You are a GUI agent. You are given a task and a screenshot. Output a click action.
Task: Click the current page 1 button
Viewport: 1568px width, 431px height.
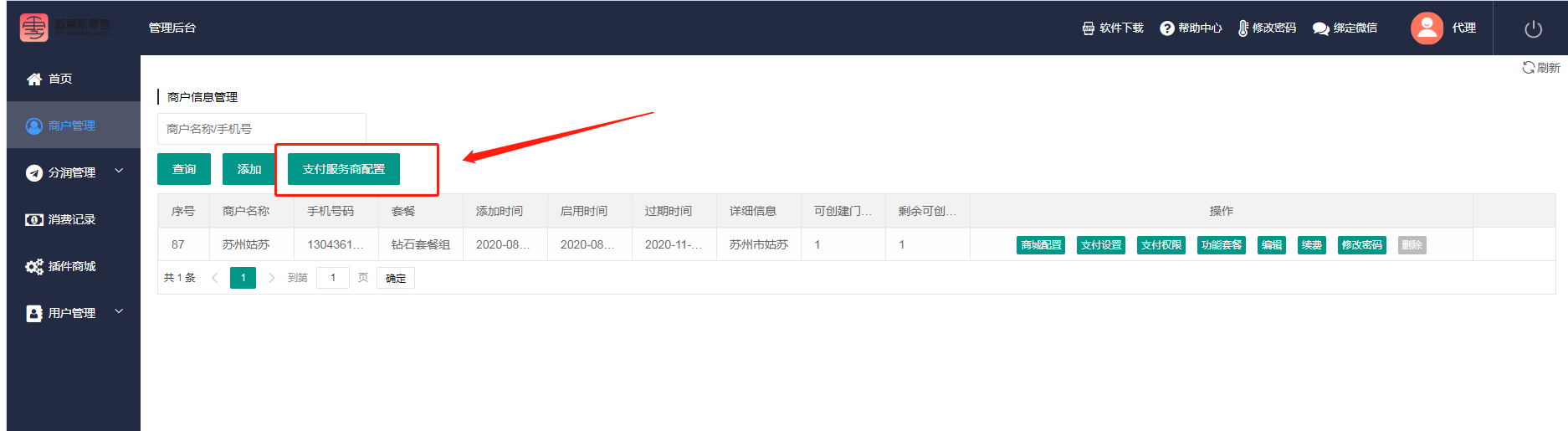[x=243, y=278]
